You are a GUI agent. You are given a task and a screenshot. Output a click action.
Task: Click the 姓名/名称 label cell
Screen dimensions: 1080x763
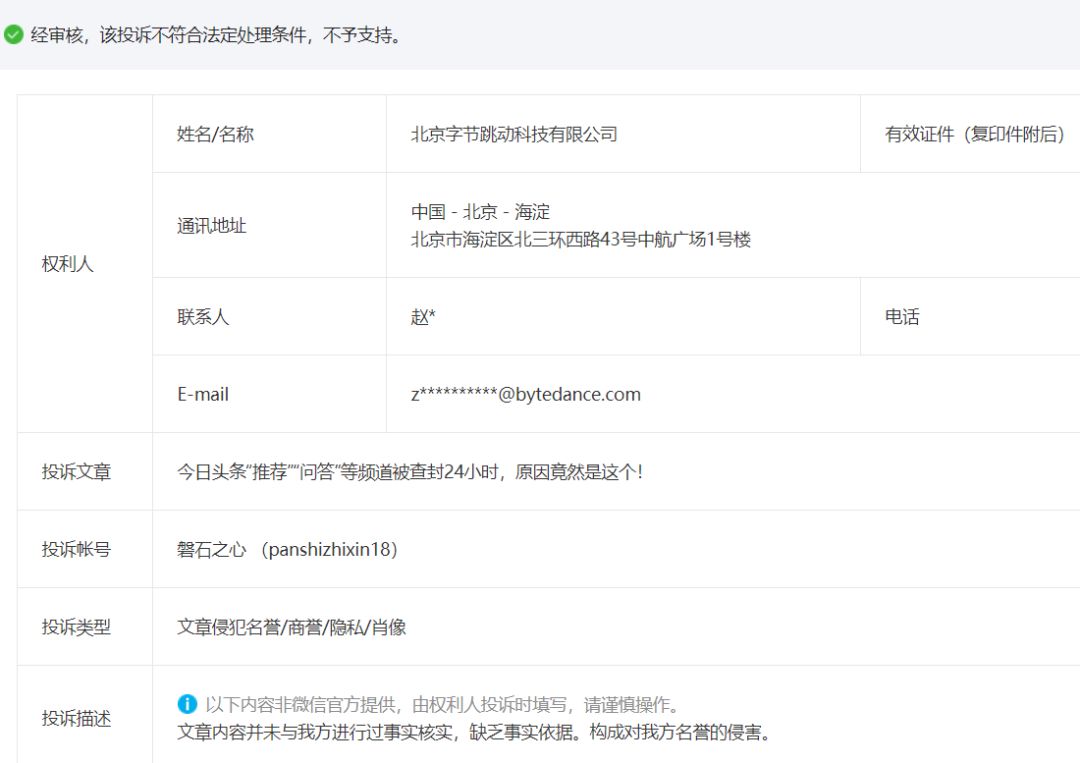(x=213, y=133)
